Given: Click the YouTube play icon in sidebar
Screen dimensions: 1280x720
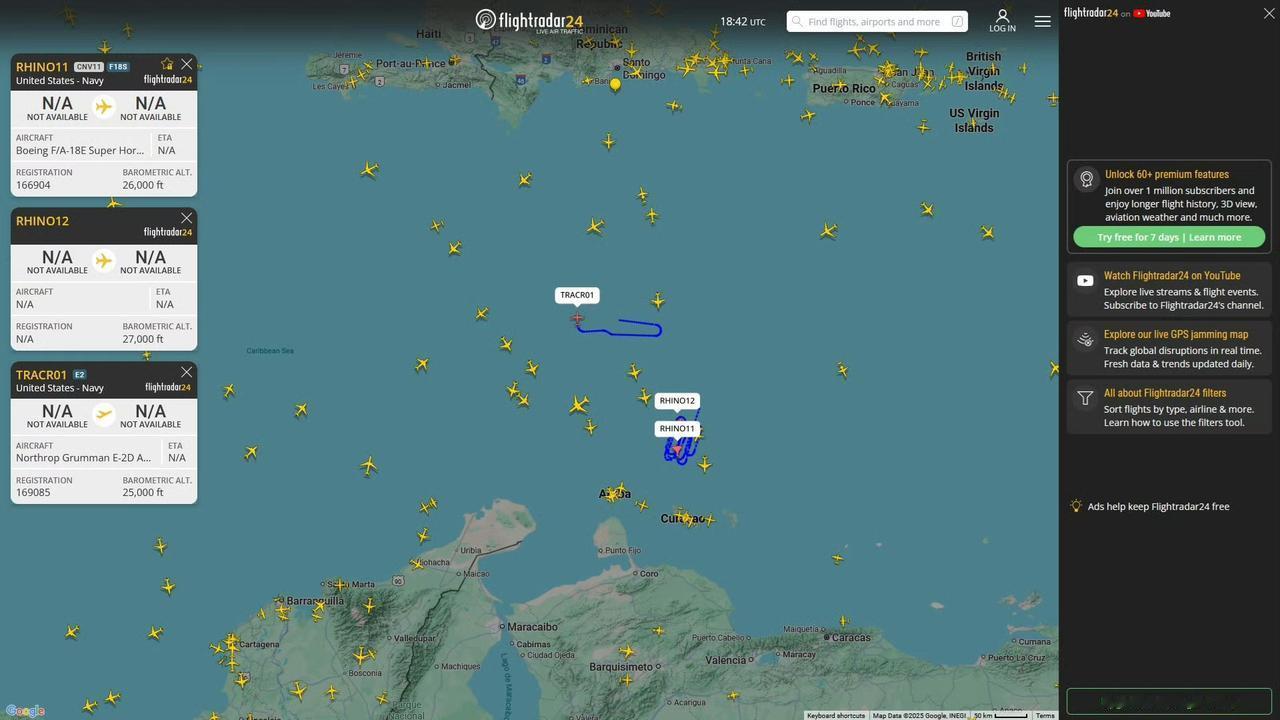Looking at the screenshot, I should 1085,281.
